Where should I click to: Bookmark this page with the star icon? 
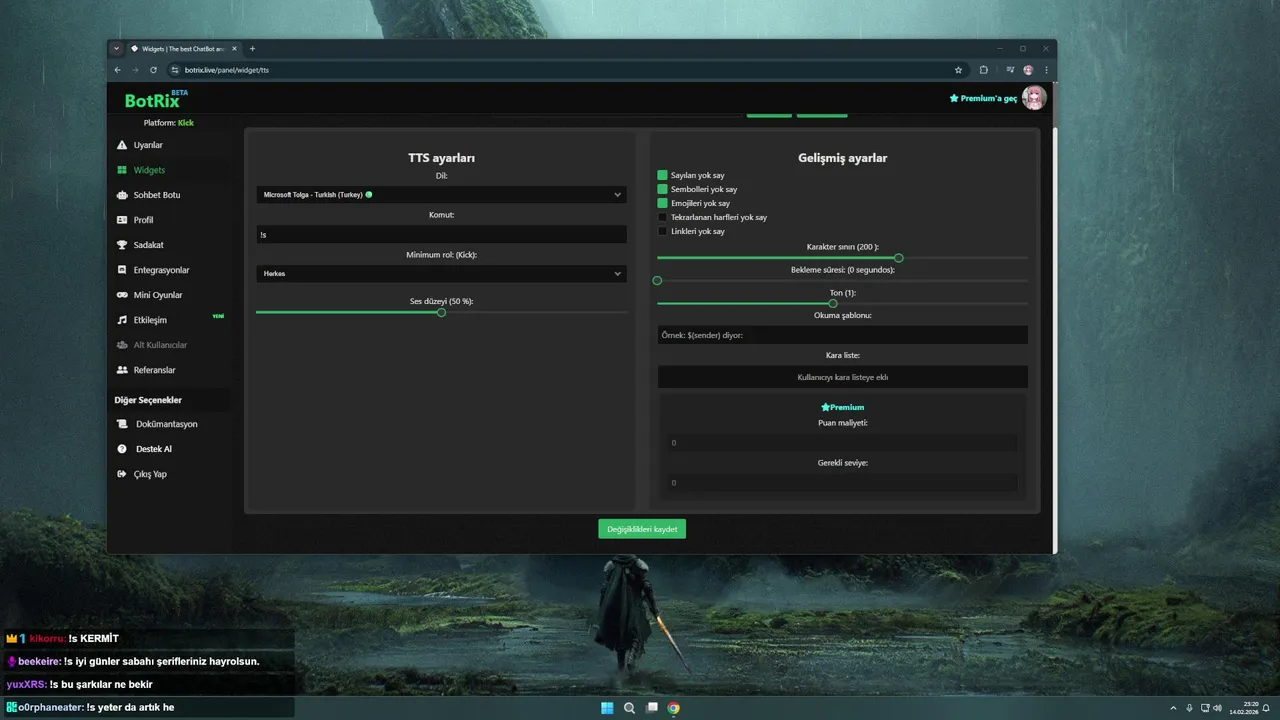point(958,70)
